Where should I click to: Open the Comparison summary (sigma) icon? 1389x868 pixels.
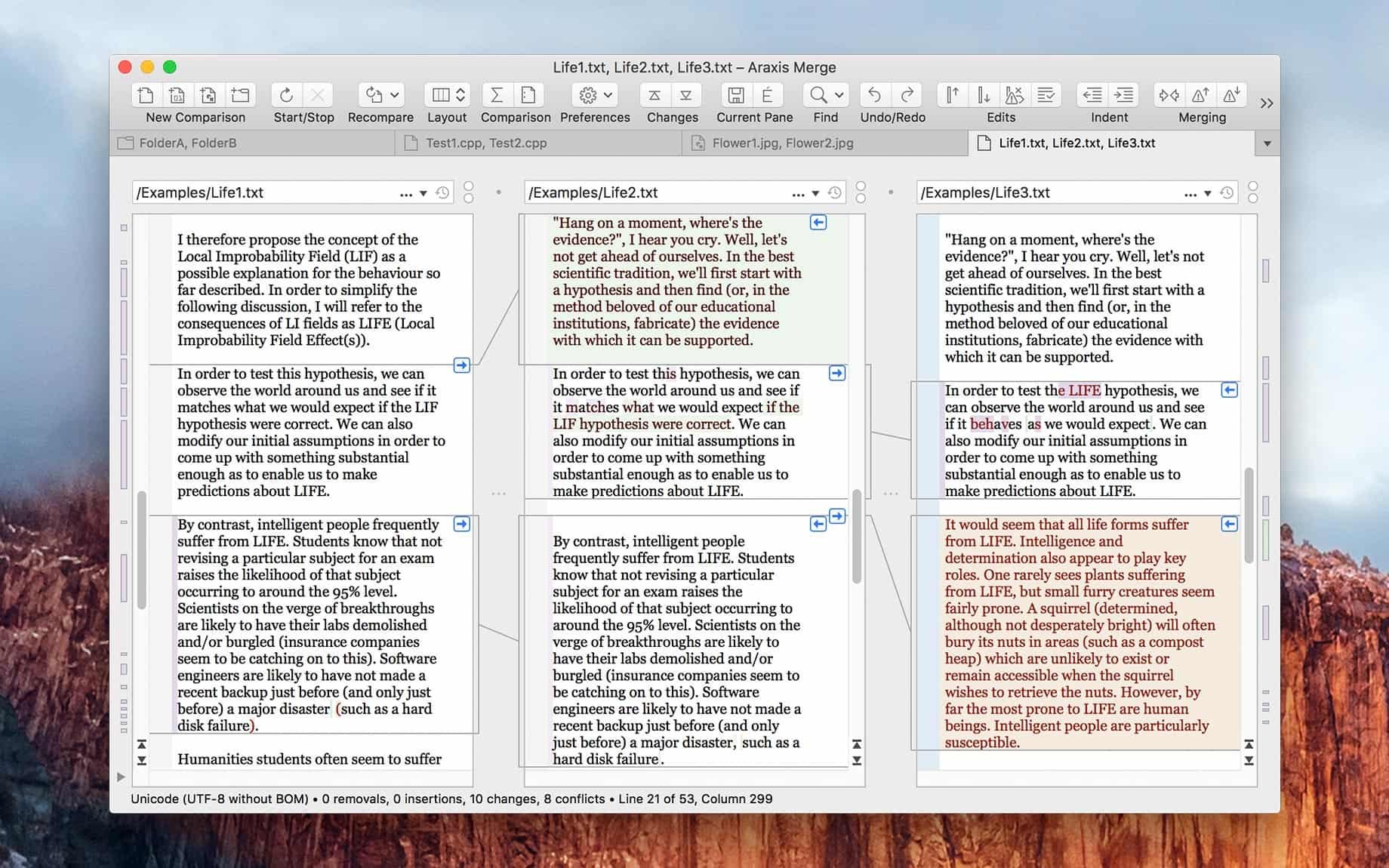pyautogui.click(x=496, y=94)
